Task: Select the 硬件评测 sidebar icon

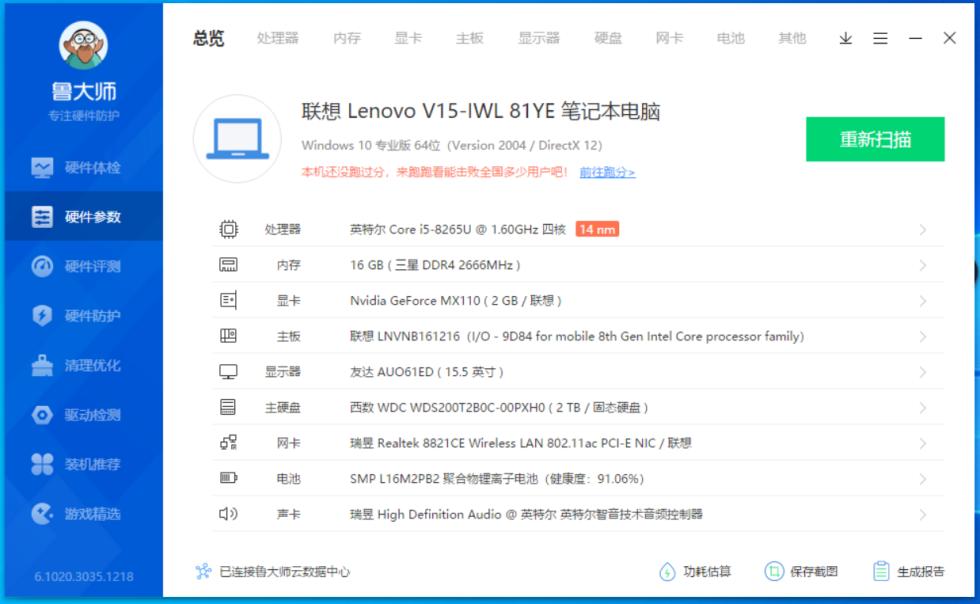Action: 85,266
